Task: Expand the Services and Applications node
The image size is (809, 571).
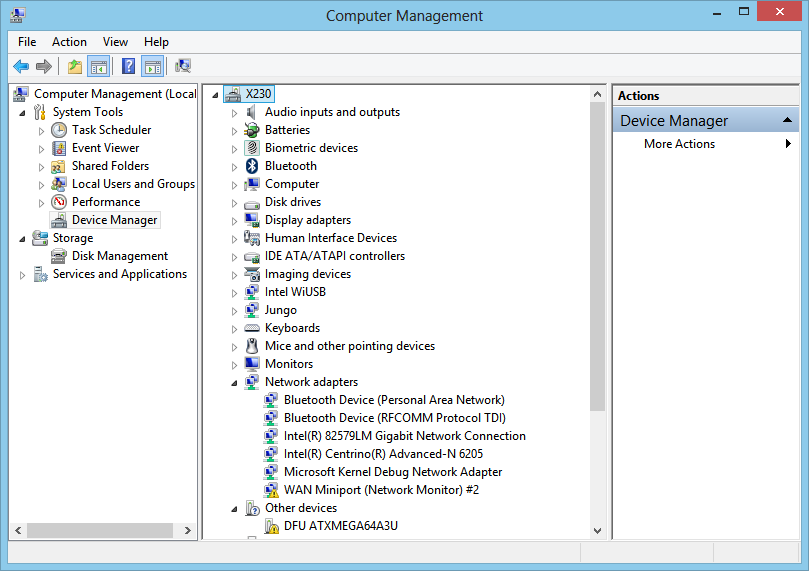Action: 22,275
